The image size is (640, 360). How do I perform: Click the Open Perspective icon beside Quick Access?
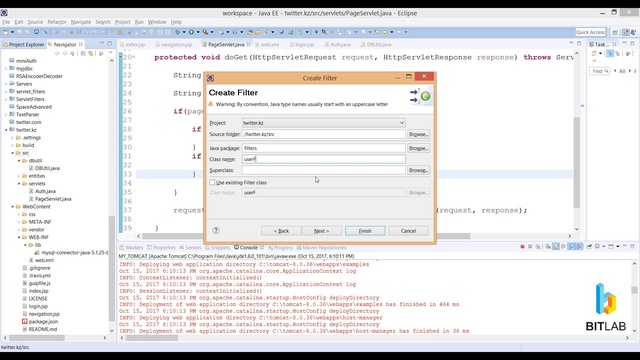[x=615, y=32]
